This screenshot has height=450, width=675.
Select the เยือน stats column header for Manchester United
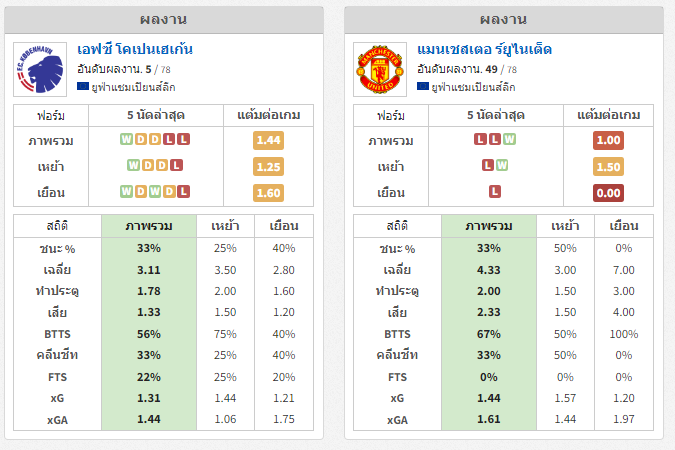(x=624, y=226)
